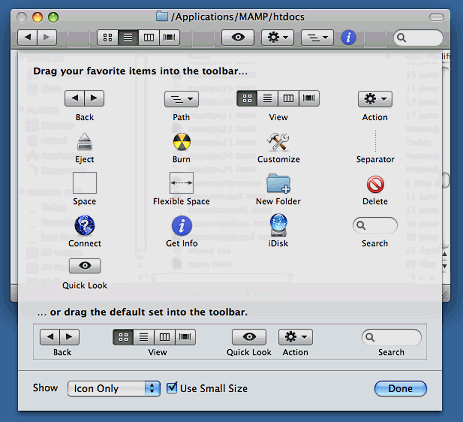Click View in the default toolbar set

(x=154, y=337)
